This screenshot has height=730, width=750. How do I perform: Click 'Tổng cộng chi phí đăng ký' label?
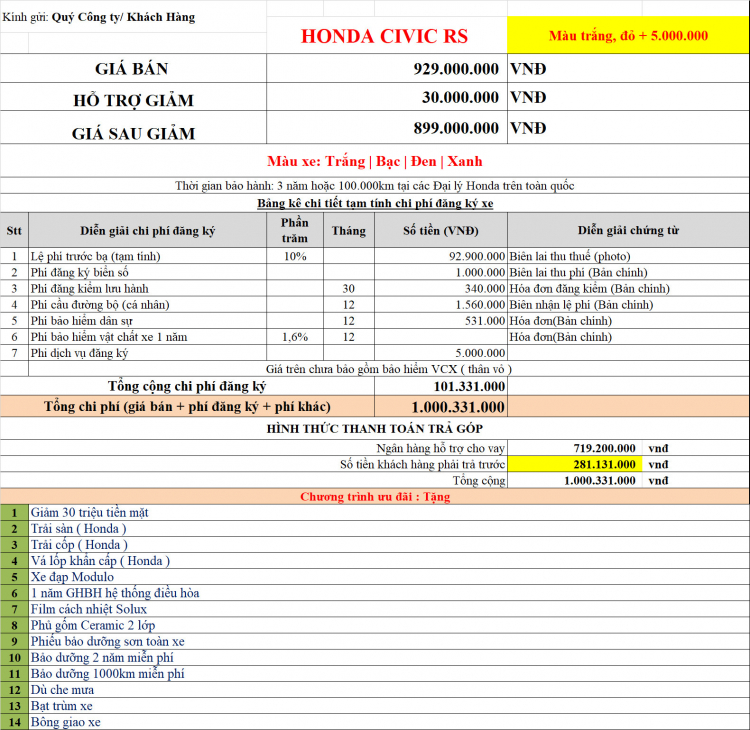pyautogui.click(x=187, y=386)
